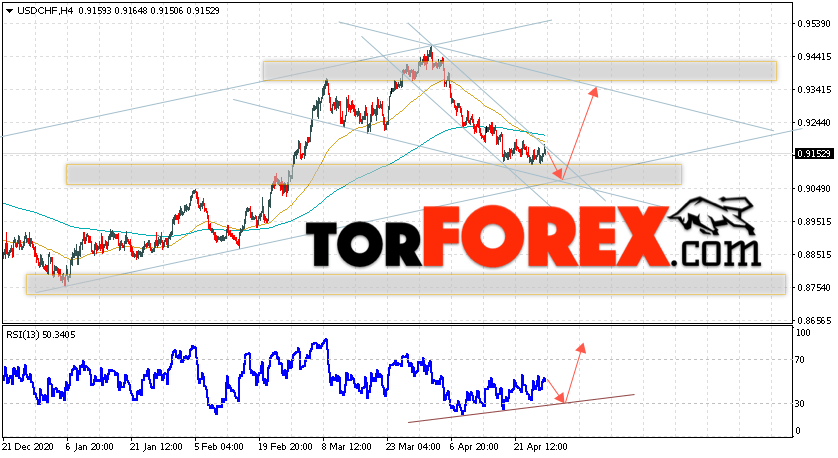Click the 0.88515 price axis label
The height and width of the screenshot is (458, 838).
814,255
